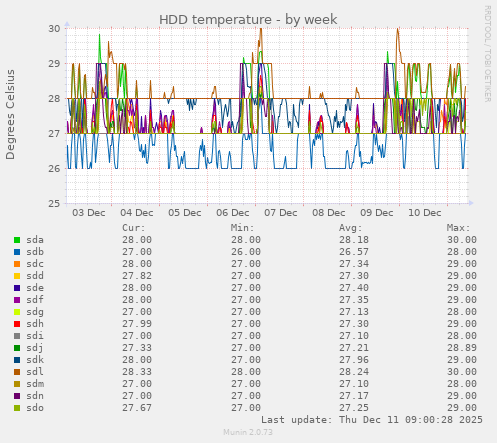Screen dimensions: 497x443
Task: Click the 'sde' legend label
Action: [35, 288]
